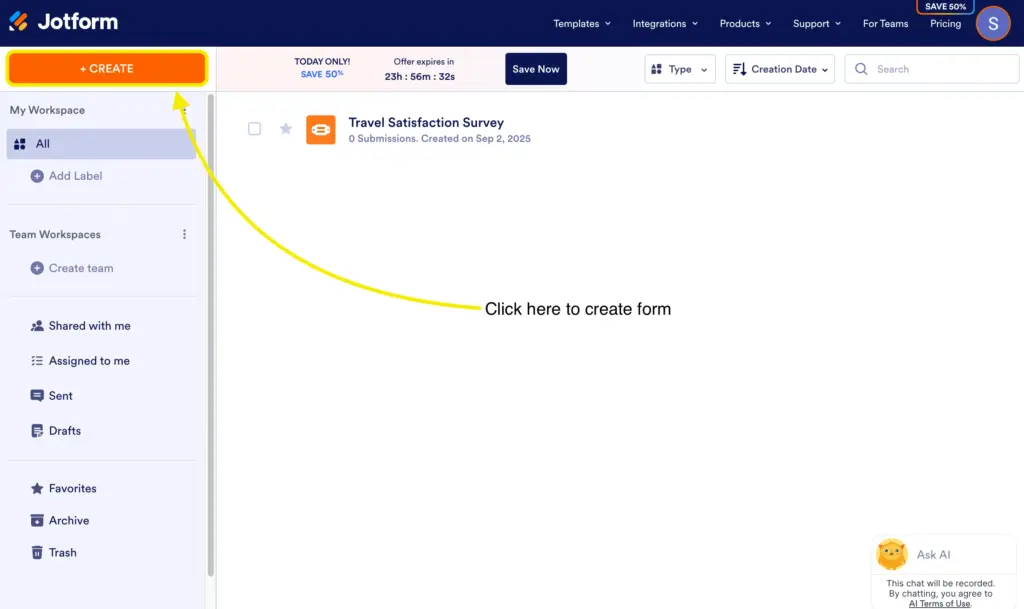Open the Travel Satisfaction Survey form icon
The image size is (1024, 609).
320,129
